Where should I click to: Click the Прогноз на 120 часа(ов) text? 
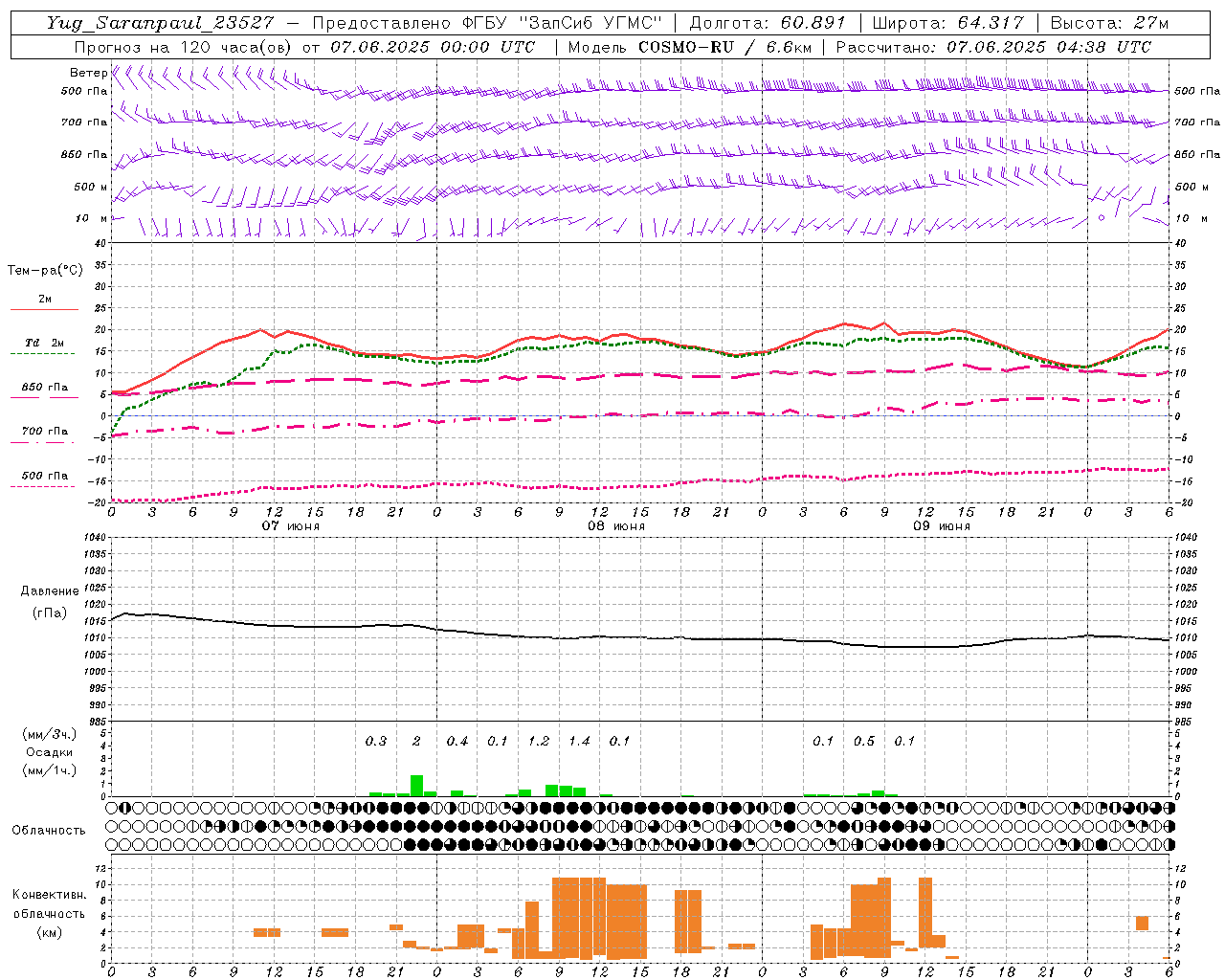[185, 47]
